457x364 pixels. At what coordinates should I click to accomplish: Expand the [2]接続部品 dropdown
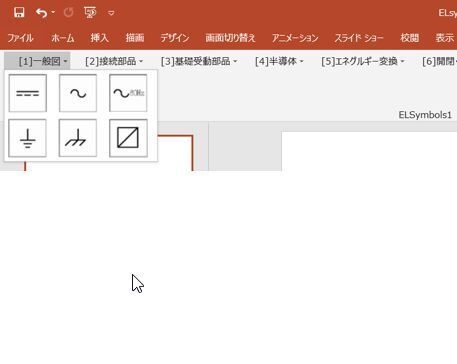pos(114,61)
